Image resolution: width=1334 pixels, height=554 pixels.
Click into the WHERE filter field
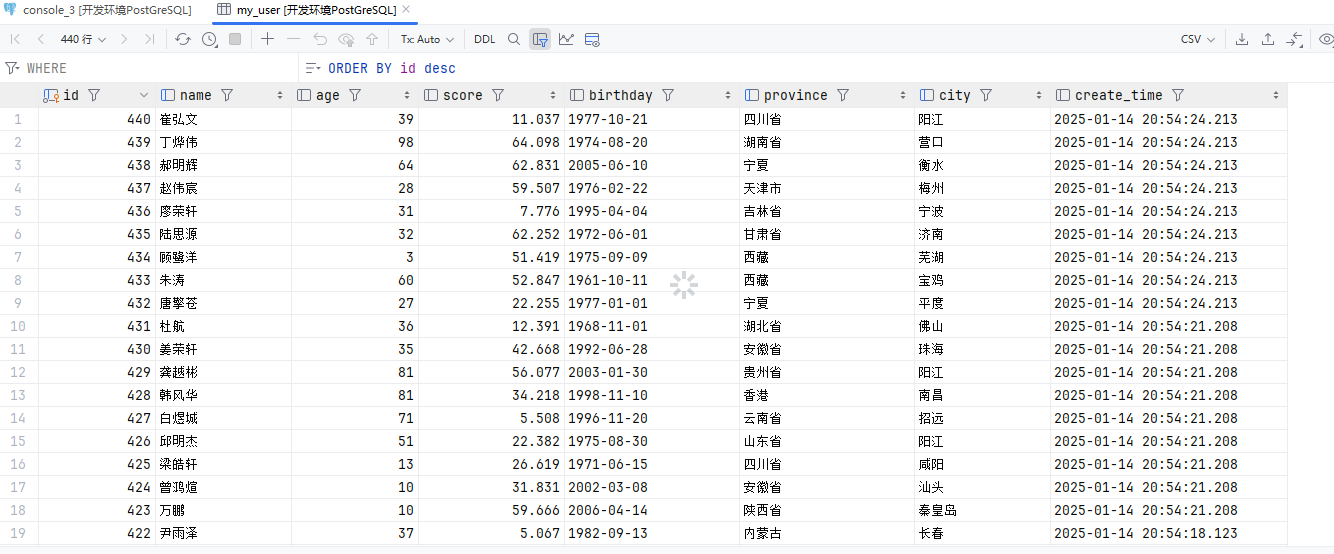150,68
